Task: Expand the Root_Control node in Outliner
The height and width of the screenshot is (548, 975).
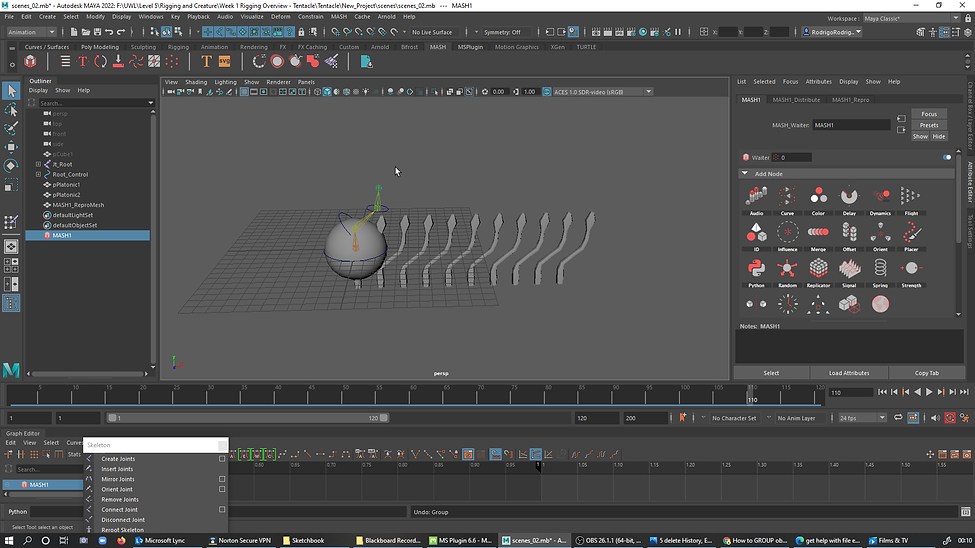Action: pyautogui.click(x=39, y=174)
